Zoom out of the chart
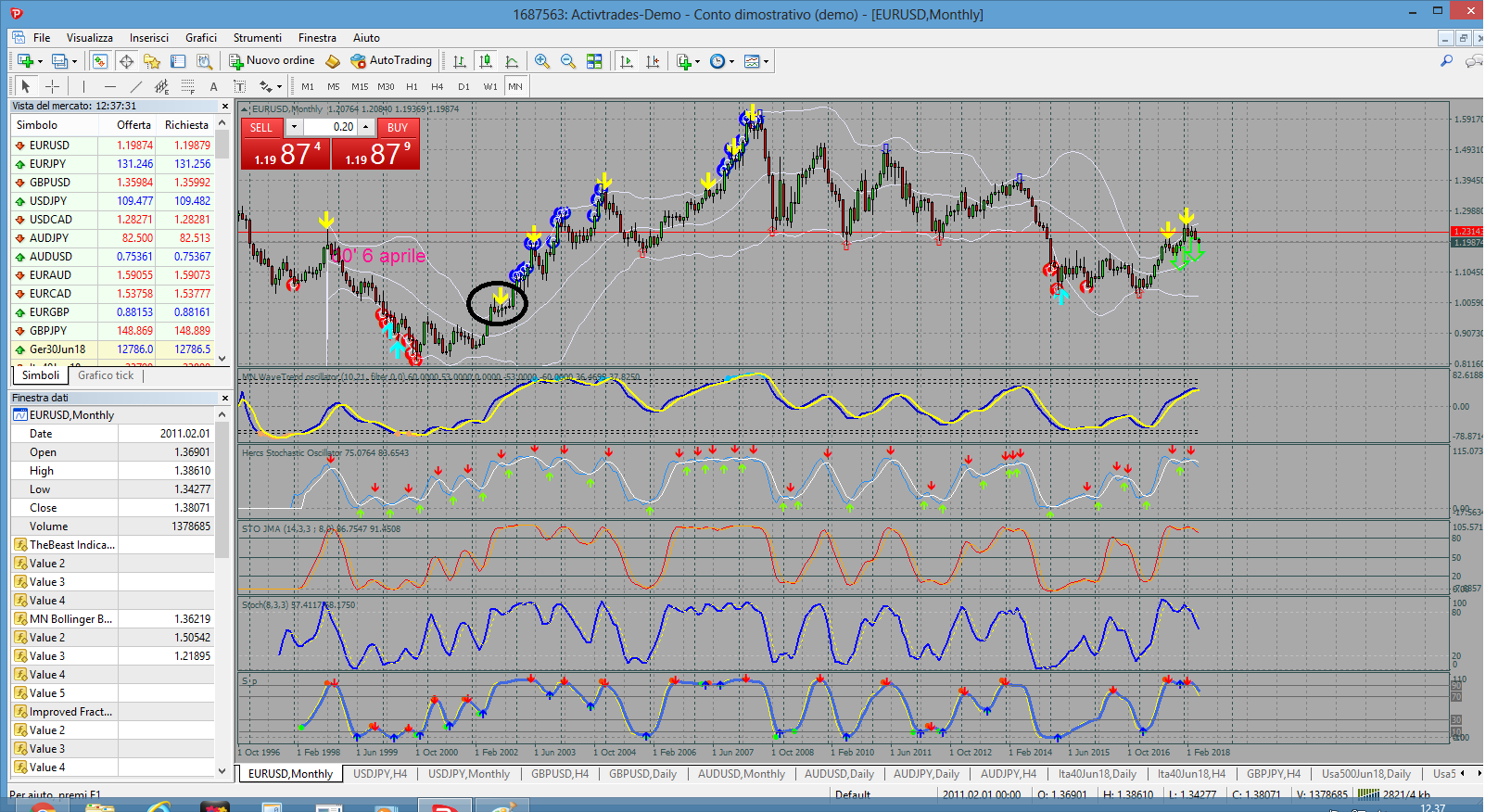The height and width of the screenshot is (812, 1498). tap(568, 61)
